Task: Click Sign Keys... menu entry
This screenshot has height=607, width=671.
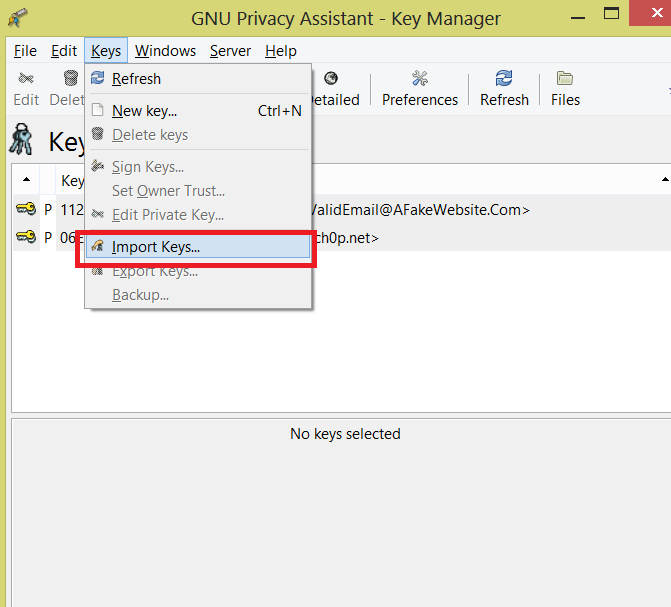Action: click(198, 167)
